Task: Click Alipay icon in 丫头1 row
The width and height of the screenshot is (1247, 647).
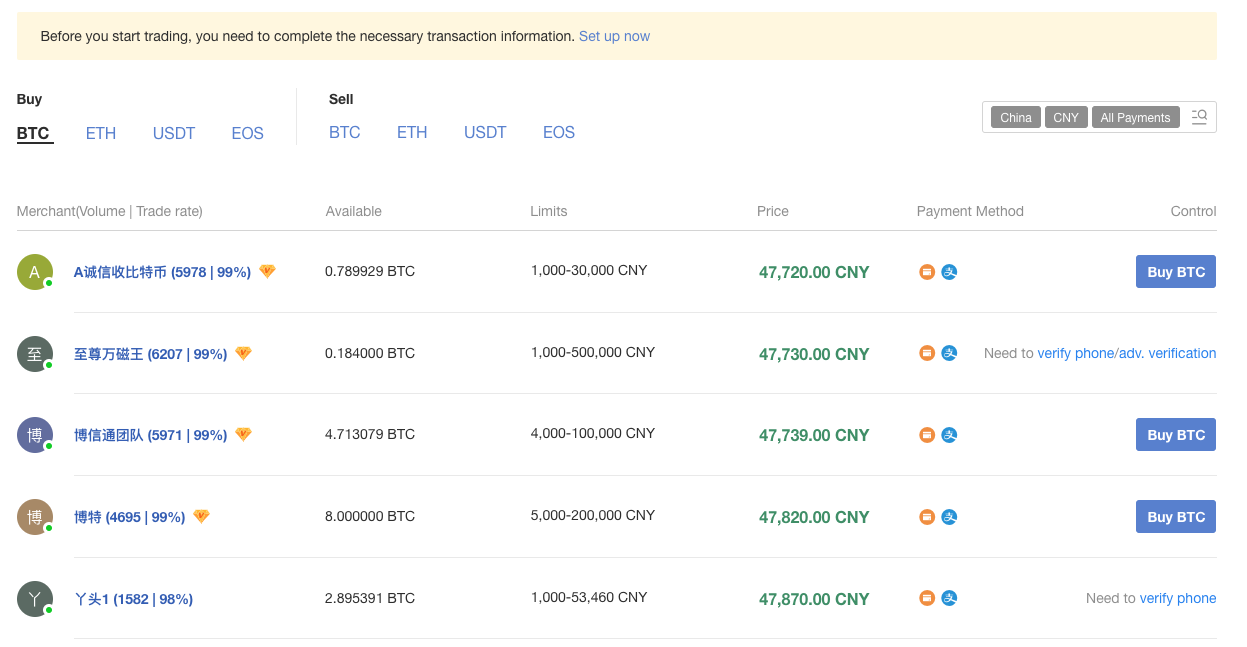Action: coord(949,598)
